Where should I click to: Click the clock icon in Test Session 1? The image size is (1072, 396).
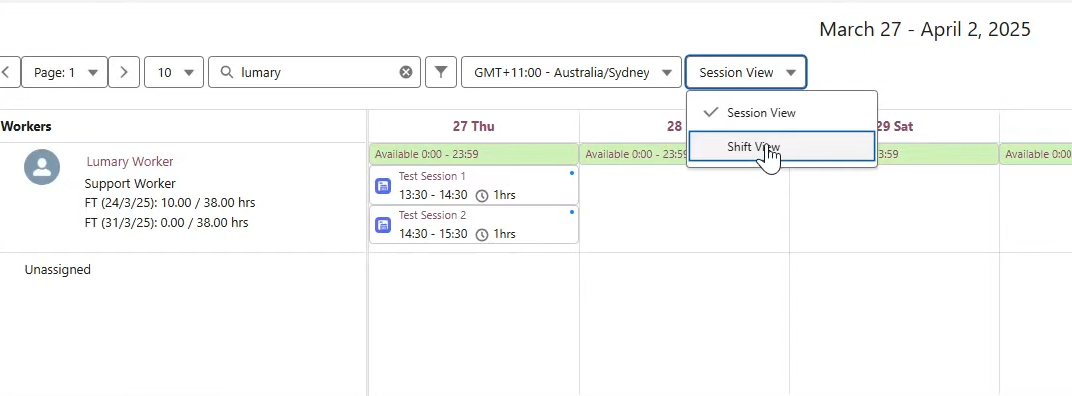(x=482, y=196)
